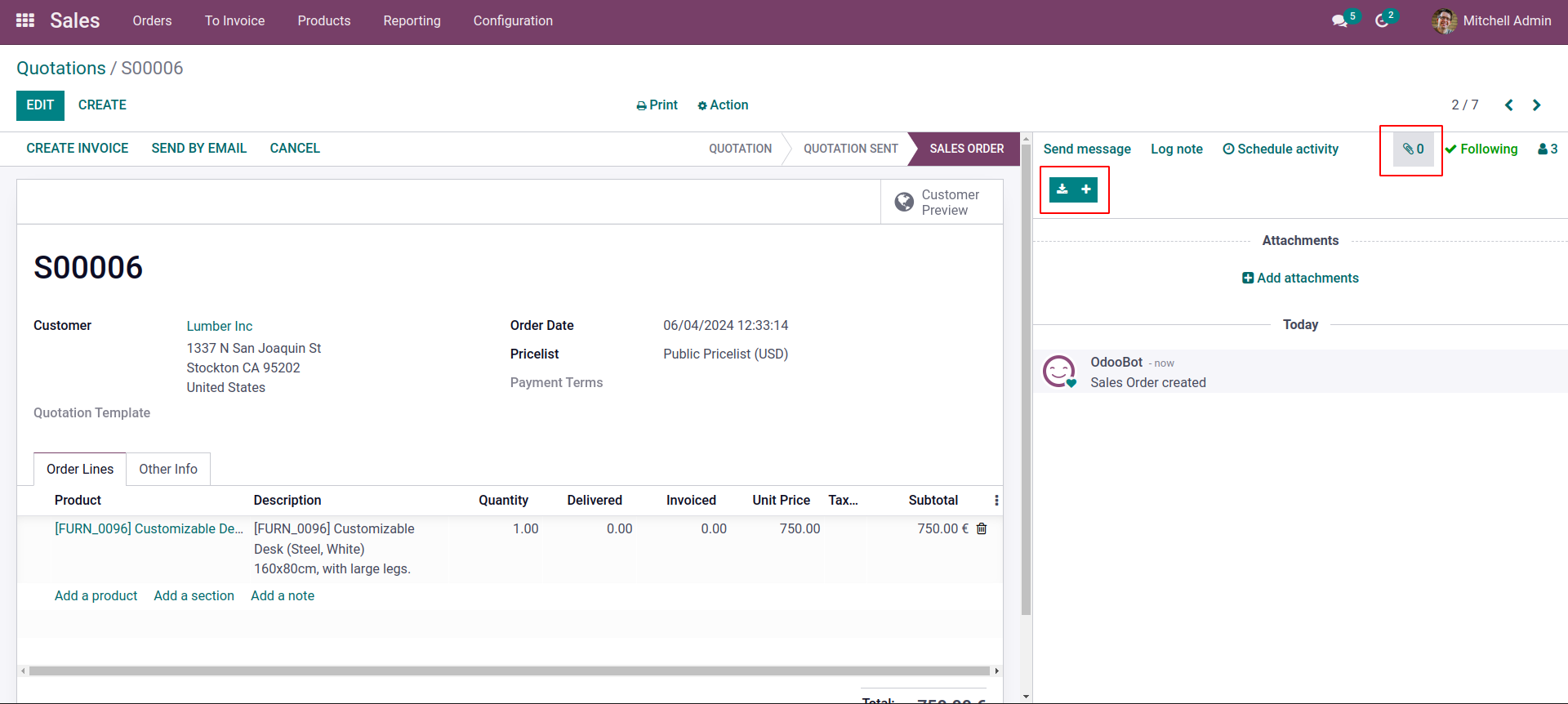1568x704 pixels.
Task: Sort by the Subtotal column header
Action: [933, 501]
